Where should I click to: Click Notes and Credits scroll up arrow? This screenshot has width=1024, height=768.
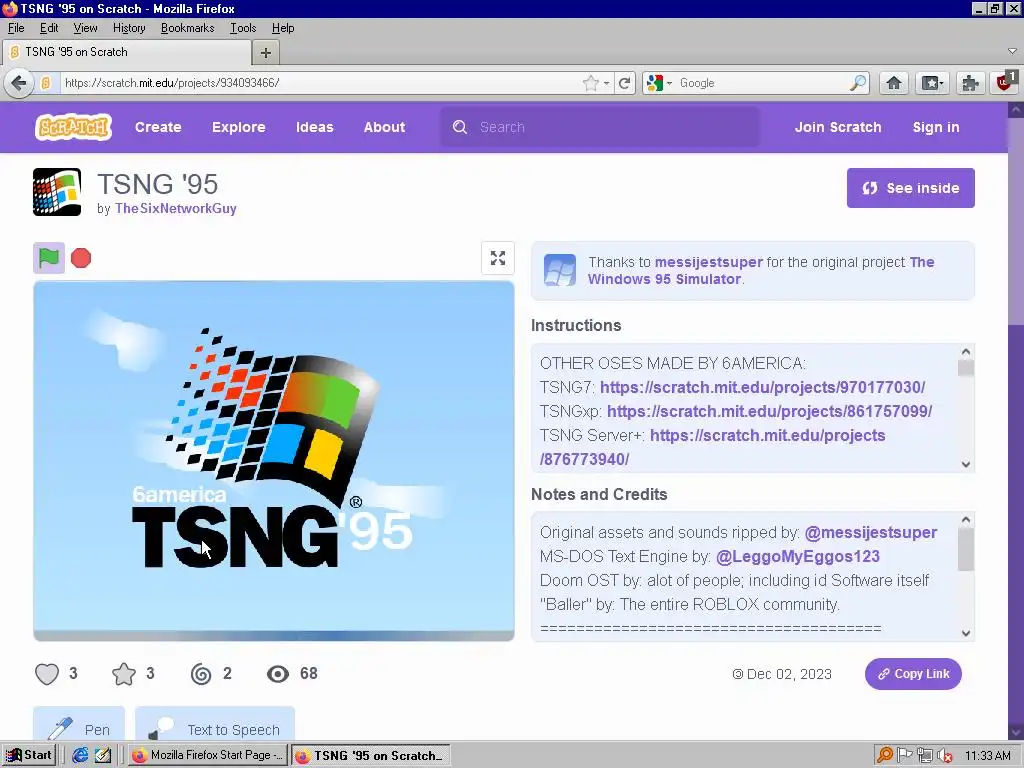click(x=966, y=520)
